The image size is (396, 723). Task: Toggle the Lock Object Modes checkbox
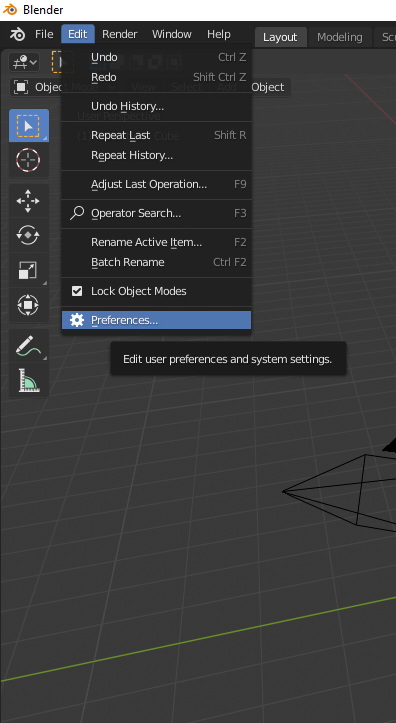point(77,291)
